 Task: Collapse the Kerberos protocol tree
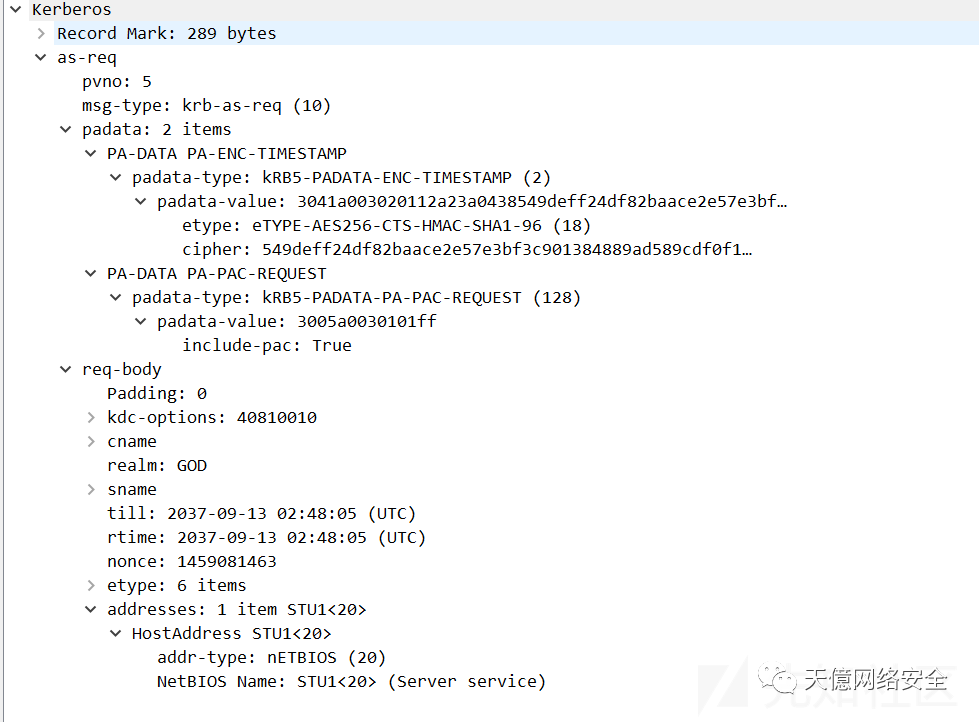15,9
